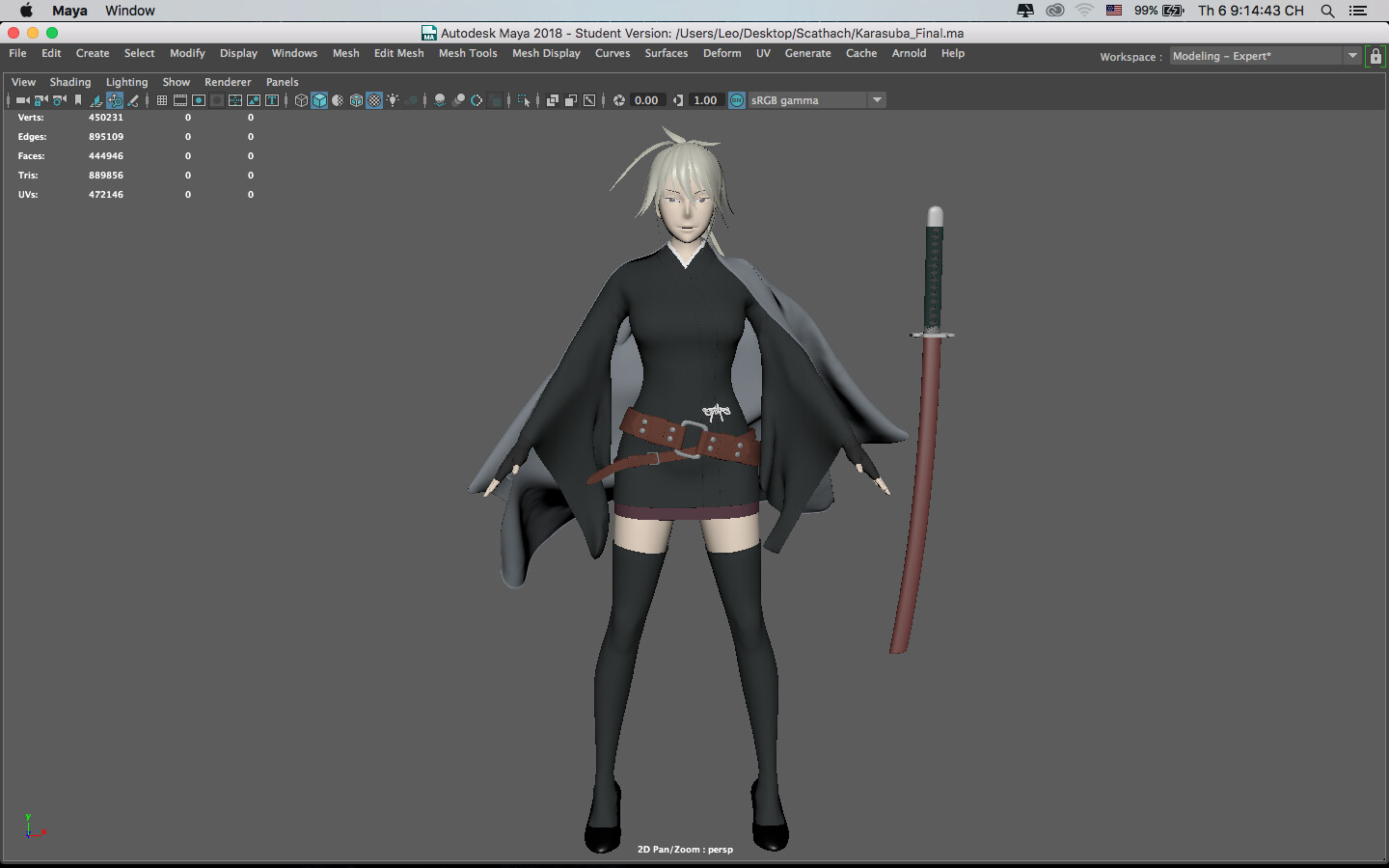Open the Panels menu

coord(283,82)
